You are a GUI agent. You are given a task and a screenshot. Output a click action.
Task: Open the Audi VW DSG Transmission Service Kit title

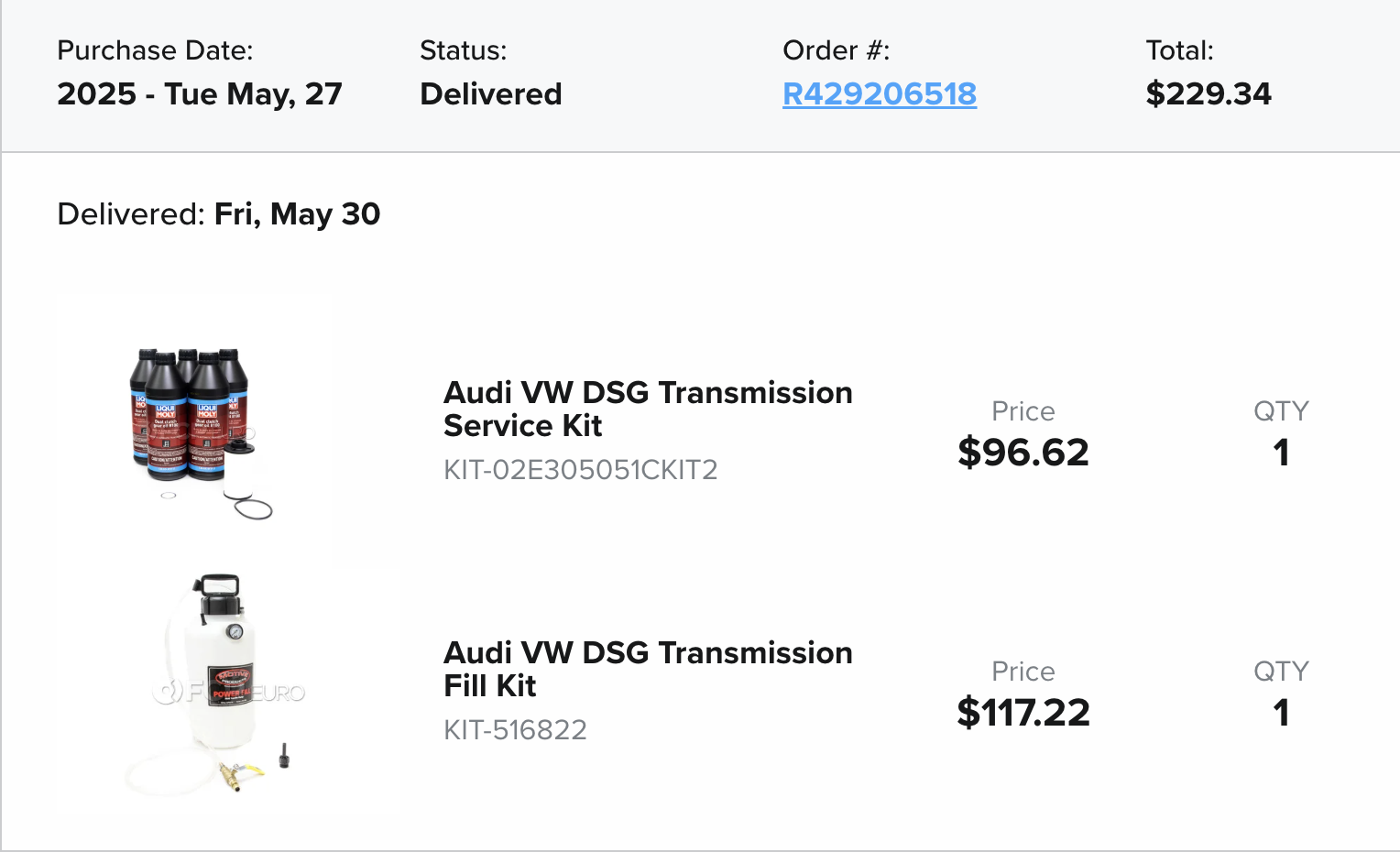[x=647, y=409]
